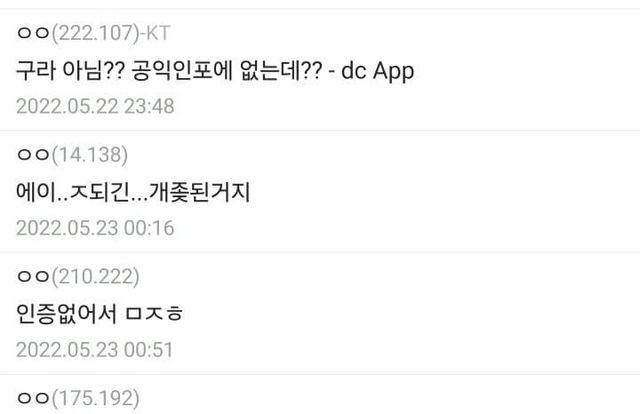Click the IP text (222.107)
The height and width of the screenshot is (414, 640).
point(96,33)
